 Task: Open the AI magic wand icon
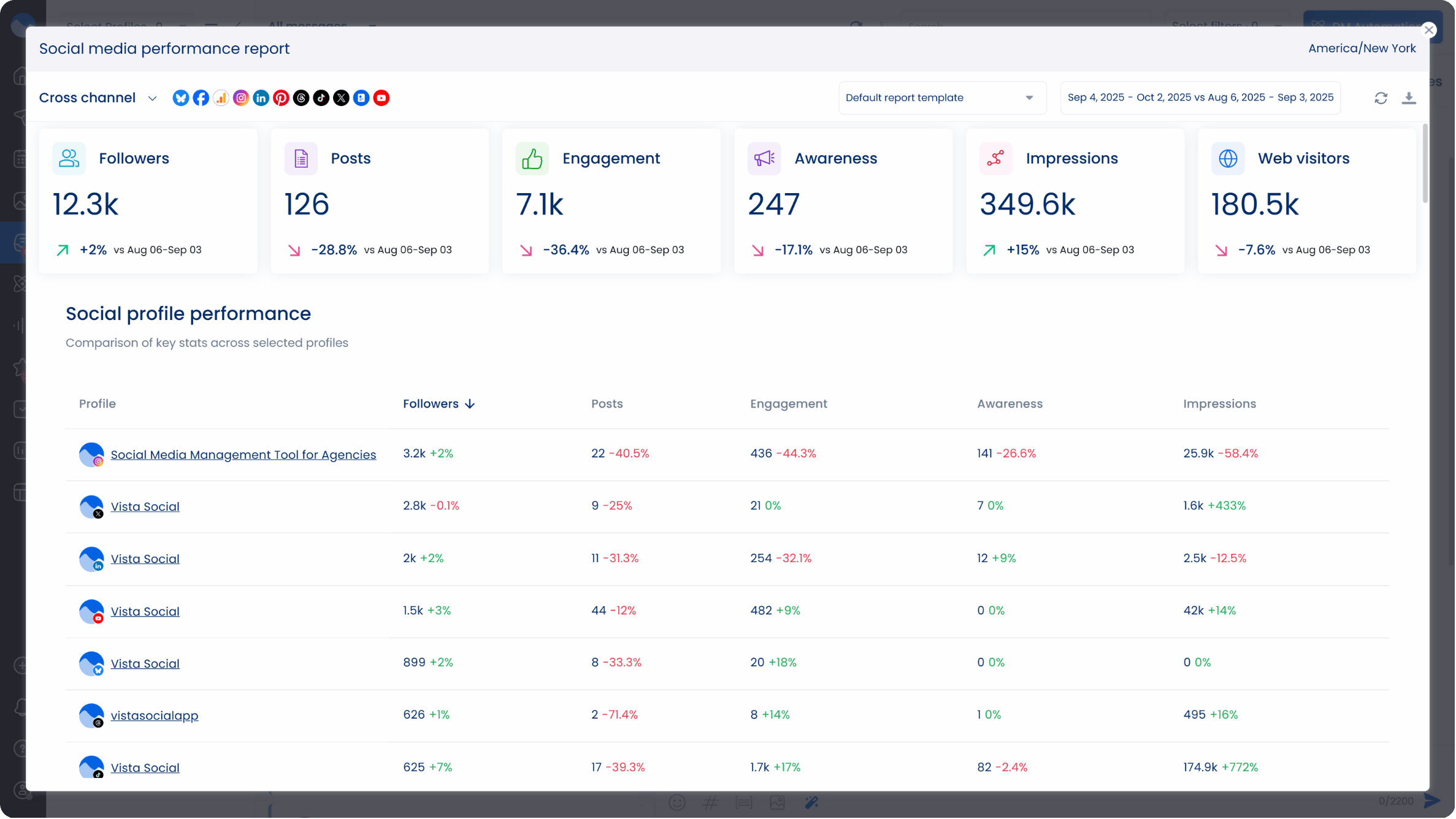click(x=811, y=802)
